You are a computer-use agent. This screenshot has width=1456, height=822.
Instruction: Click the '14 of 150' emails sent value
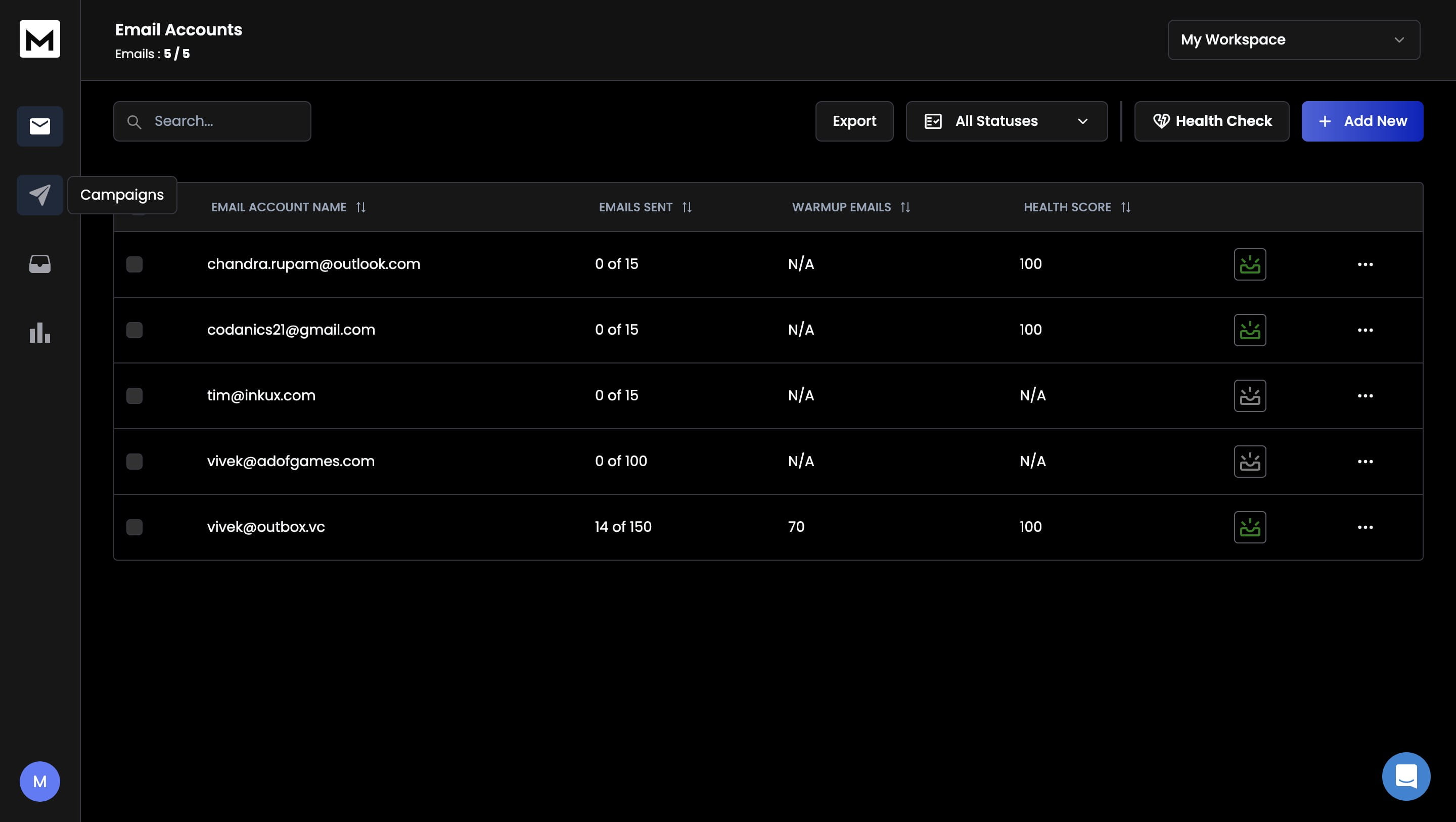pyautogui.click(x=623, y=527)
